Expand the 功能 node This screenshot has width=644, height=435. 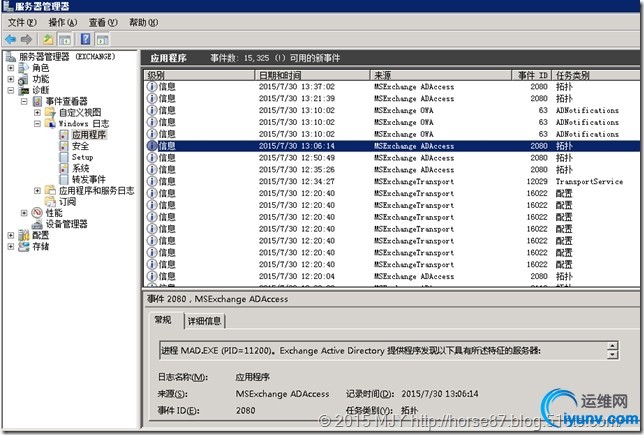pyautogui.click(x=11, y=79)
